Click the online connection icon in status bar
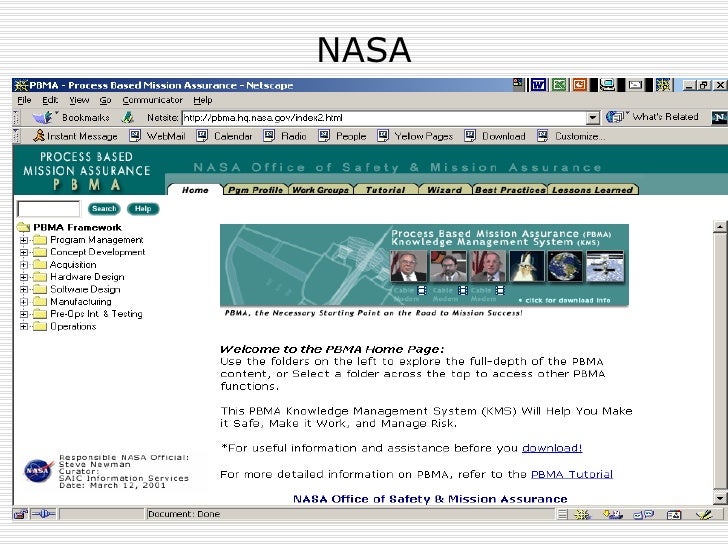The width and height of the screenshot is (728, 546). click(x=44, y=514)
